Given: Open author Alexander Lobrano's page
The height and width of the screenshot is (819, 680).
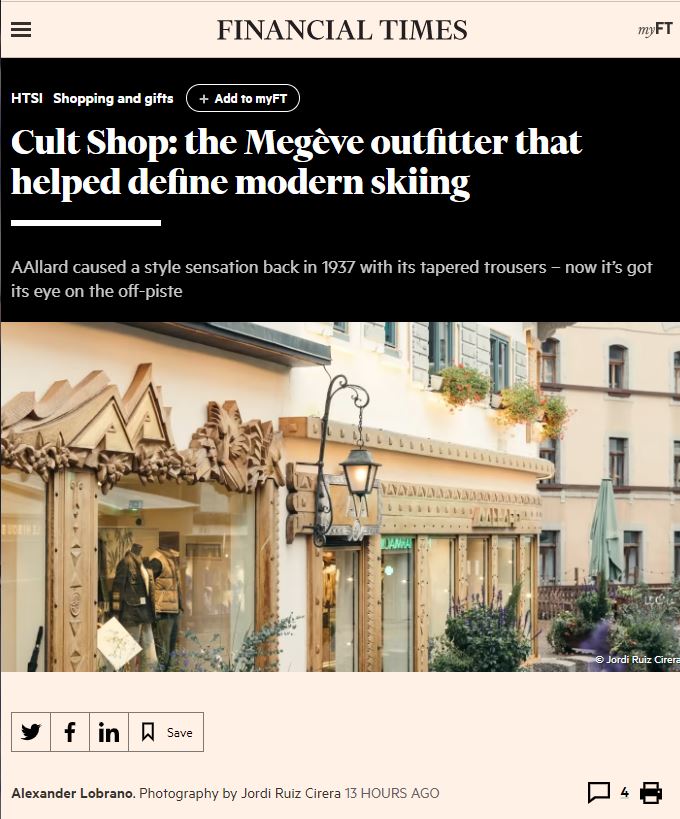Looking at the screenshot, I should 73,793.
